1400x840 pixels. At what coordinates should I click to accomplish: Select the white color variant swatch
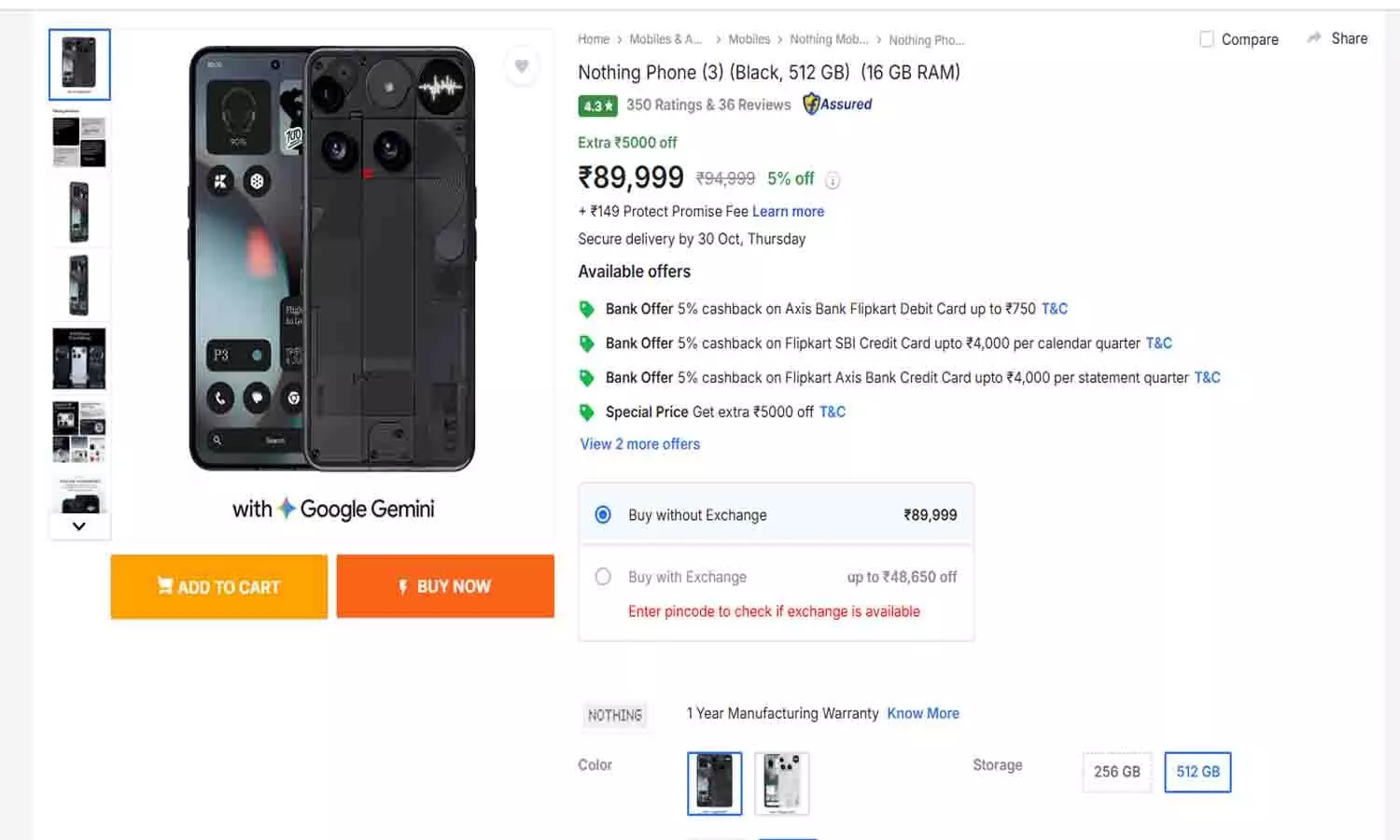tap(781, 783)
